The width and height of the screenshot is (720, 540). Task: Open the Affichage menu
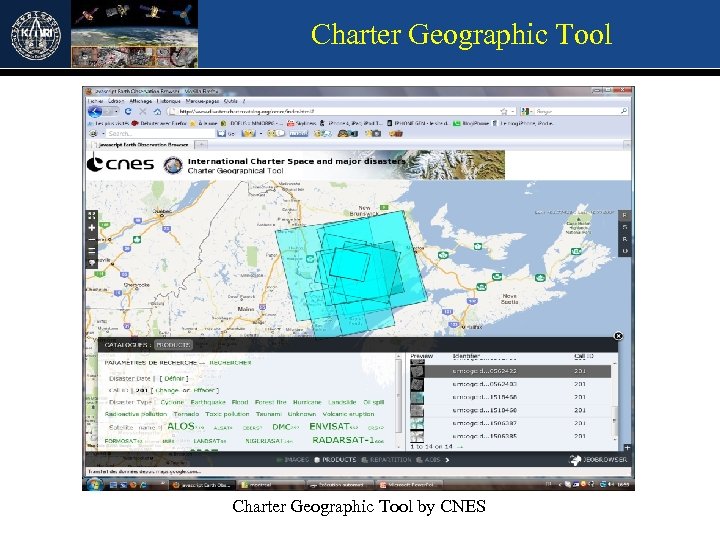[141, 101]
